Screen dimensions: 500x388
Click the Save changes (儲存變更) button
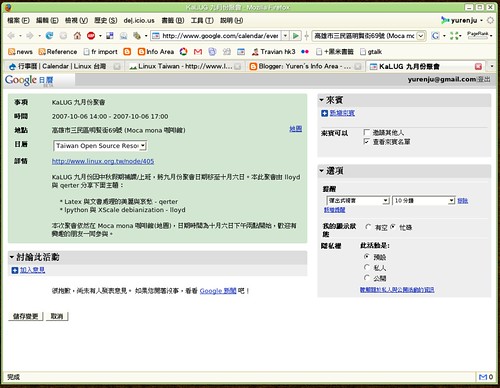[x=26, y=316]
